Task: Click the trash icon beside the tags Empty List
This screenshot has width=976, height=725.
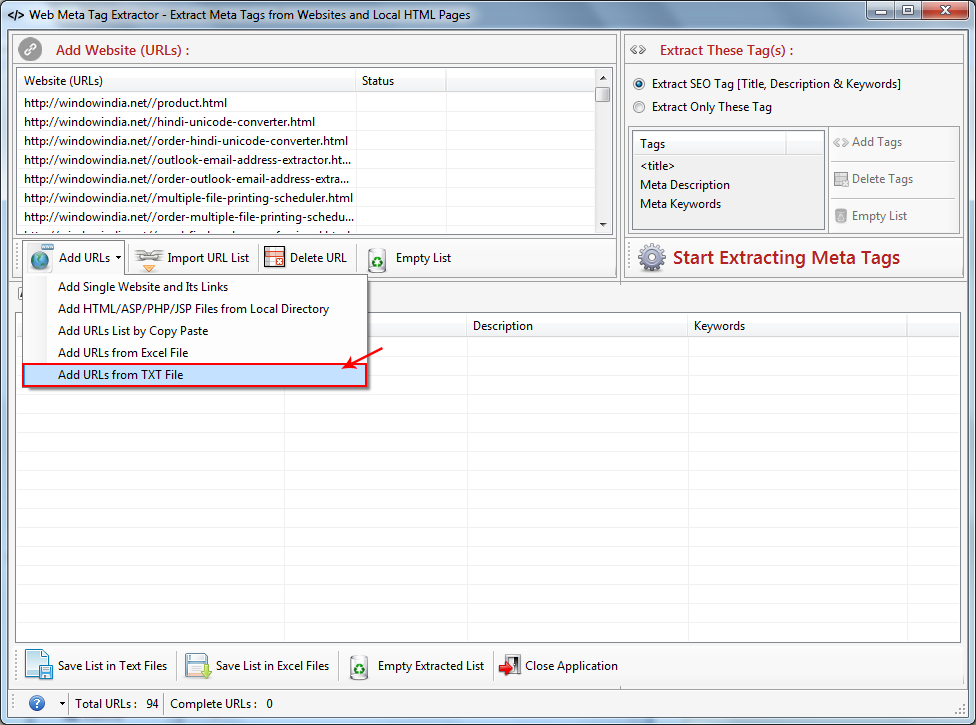Action: pyautogui.click(x=841, y=216)
